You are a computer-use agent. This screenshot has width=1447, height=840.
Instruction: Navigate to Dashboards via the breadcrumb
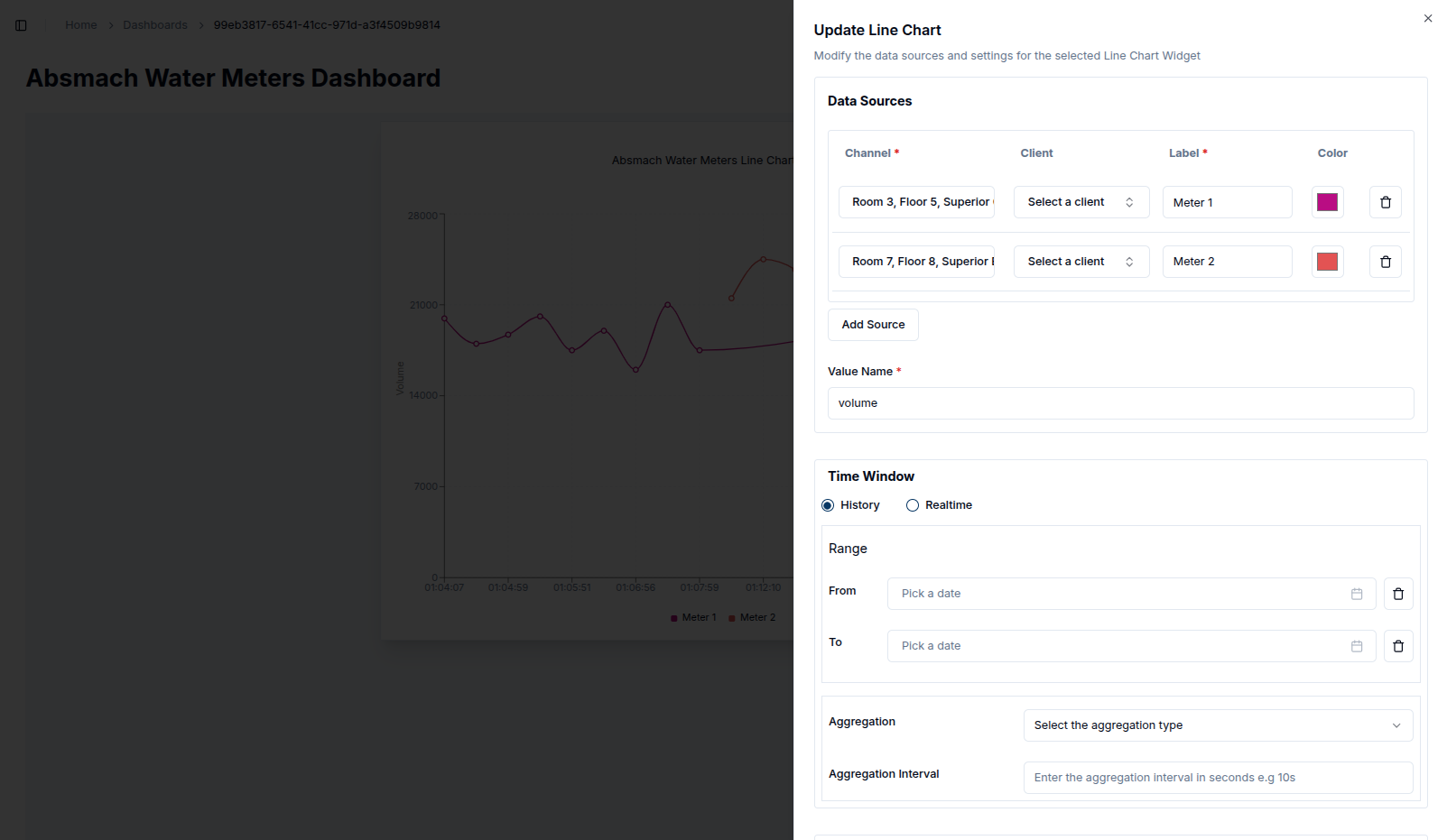click(x=154, y=24)
